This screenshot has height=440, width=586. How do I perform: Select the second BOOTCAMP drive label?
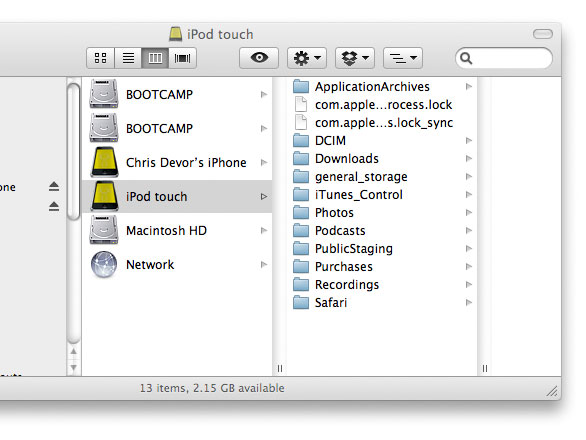point(160,129)
